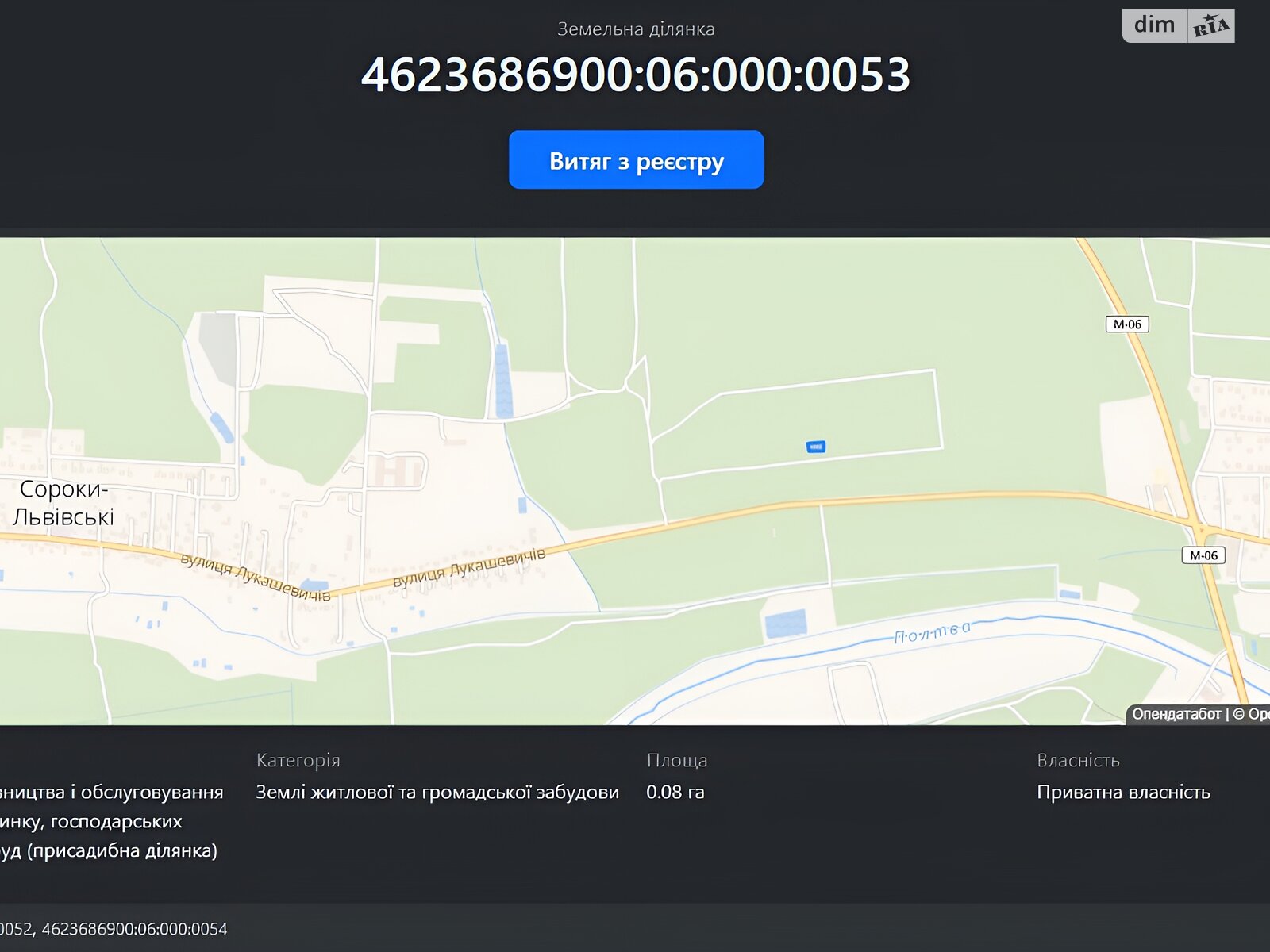Click the Витяг з реєстру button
The width and height of the screenshot is (1270, 952).
636,160
